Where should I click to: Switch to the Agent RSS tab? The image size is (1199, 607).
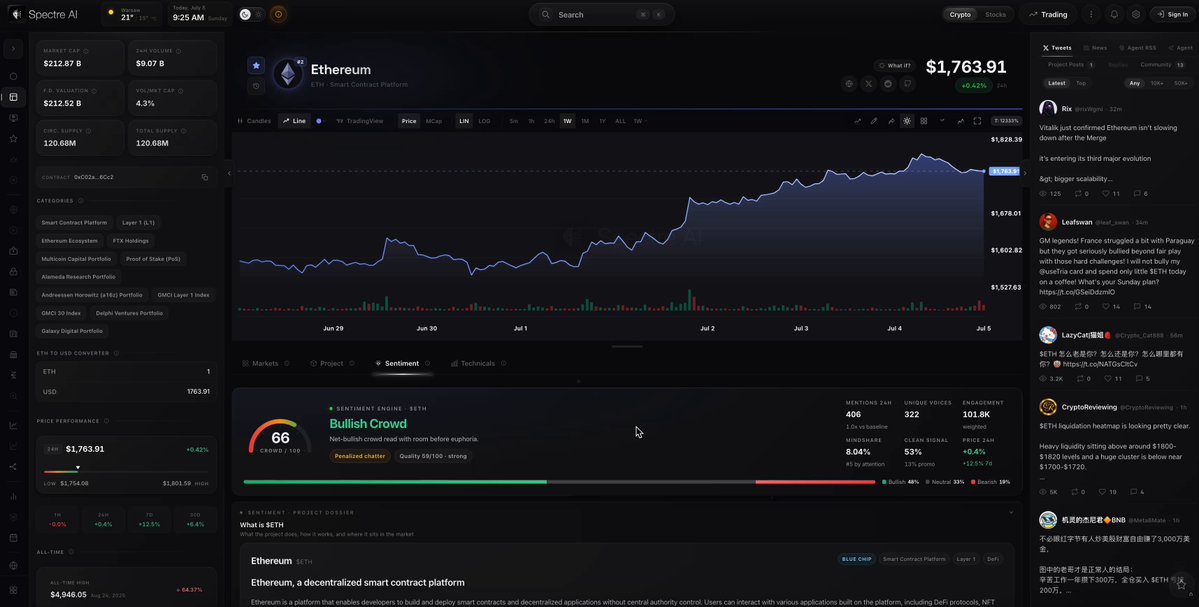[x=1138, y=47]
